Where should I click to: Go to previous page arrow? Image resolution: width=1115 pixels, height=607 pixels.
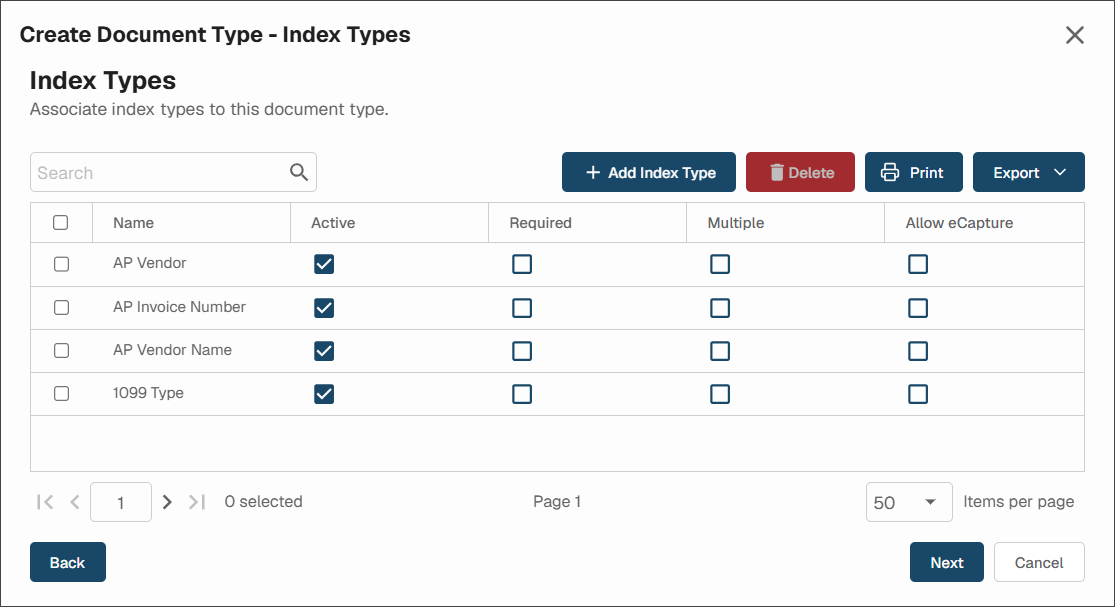pyautogui.click(x=75, y=502)
